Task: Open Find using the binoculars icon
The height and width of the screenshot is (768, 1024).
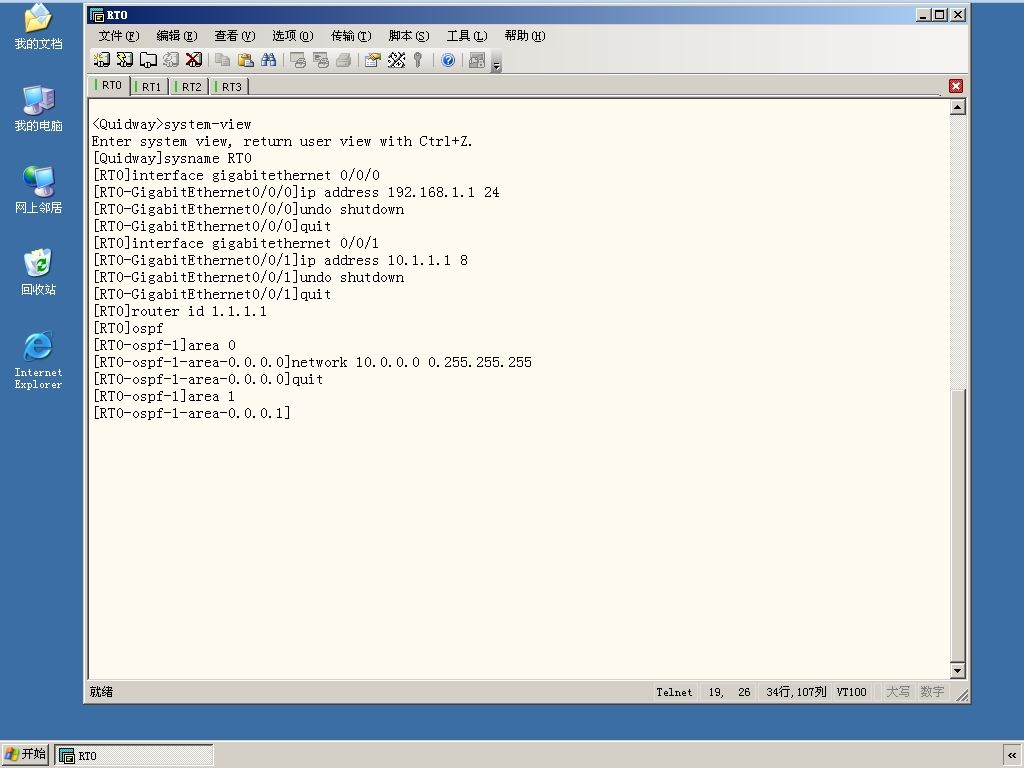Action: click(x=268, y=60)
